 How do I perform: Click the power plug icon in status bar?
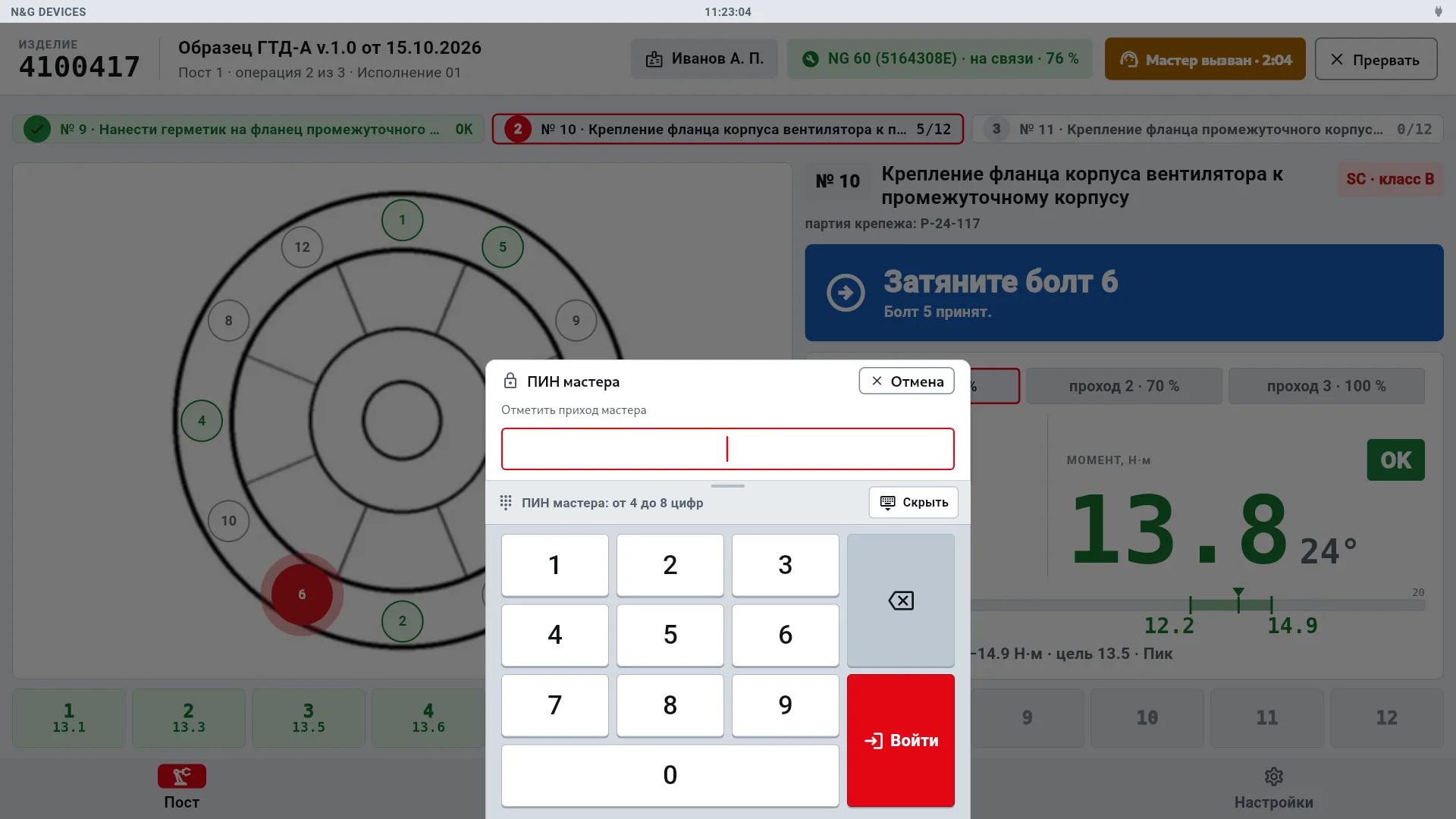[1438, 11]
